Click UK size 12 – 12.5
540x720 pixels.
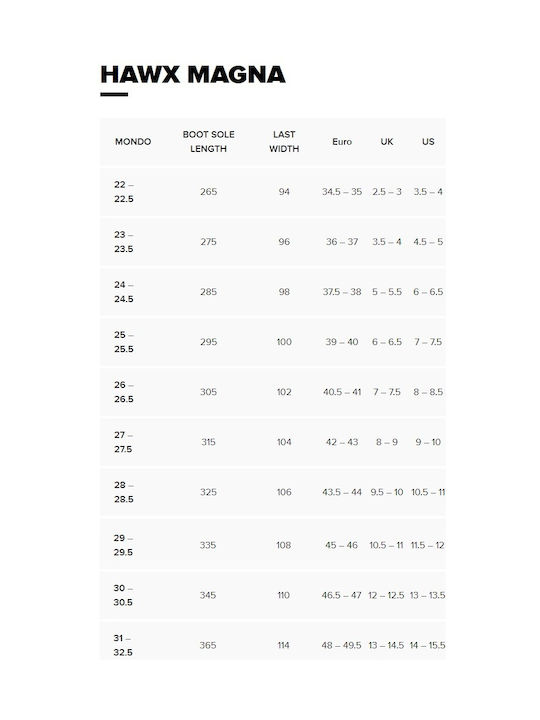coord(386,595)
